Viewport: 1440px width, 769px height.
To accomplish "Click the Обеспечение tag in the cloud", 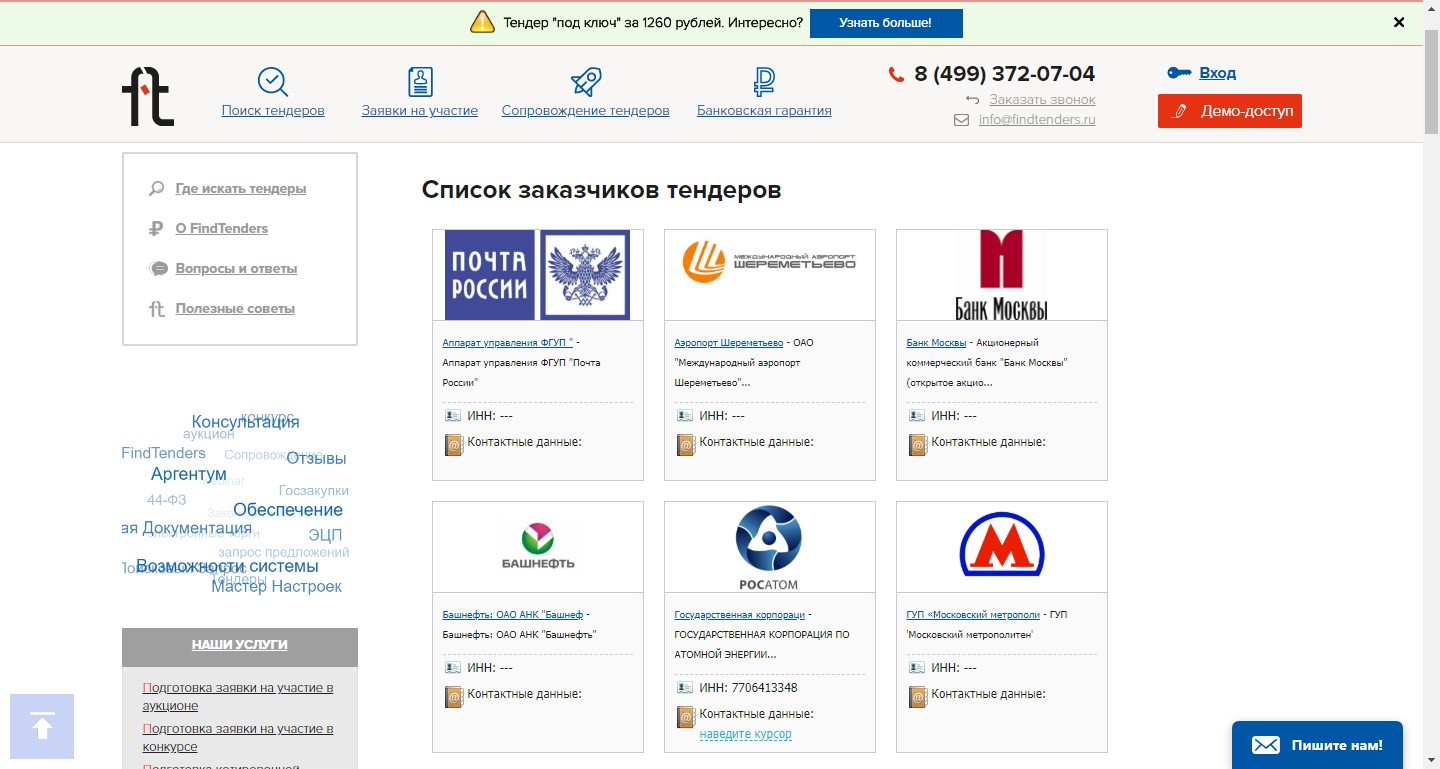I will point(288,510).
